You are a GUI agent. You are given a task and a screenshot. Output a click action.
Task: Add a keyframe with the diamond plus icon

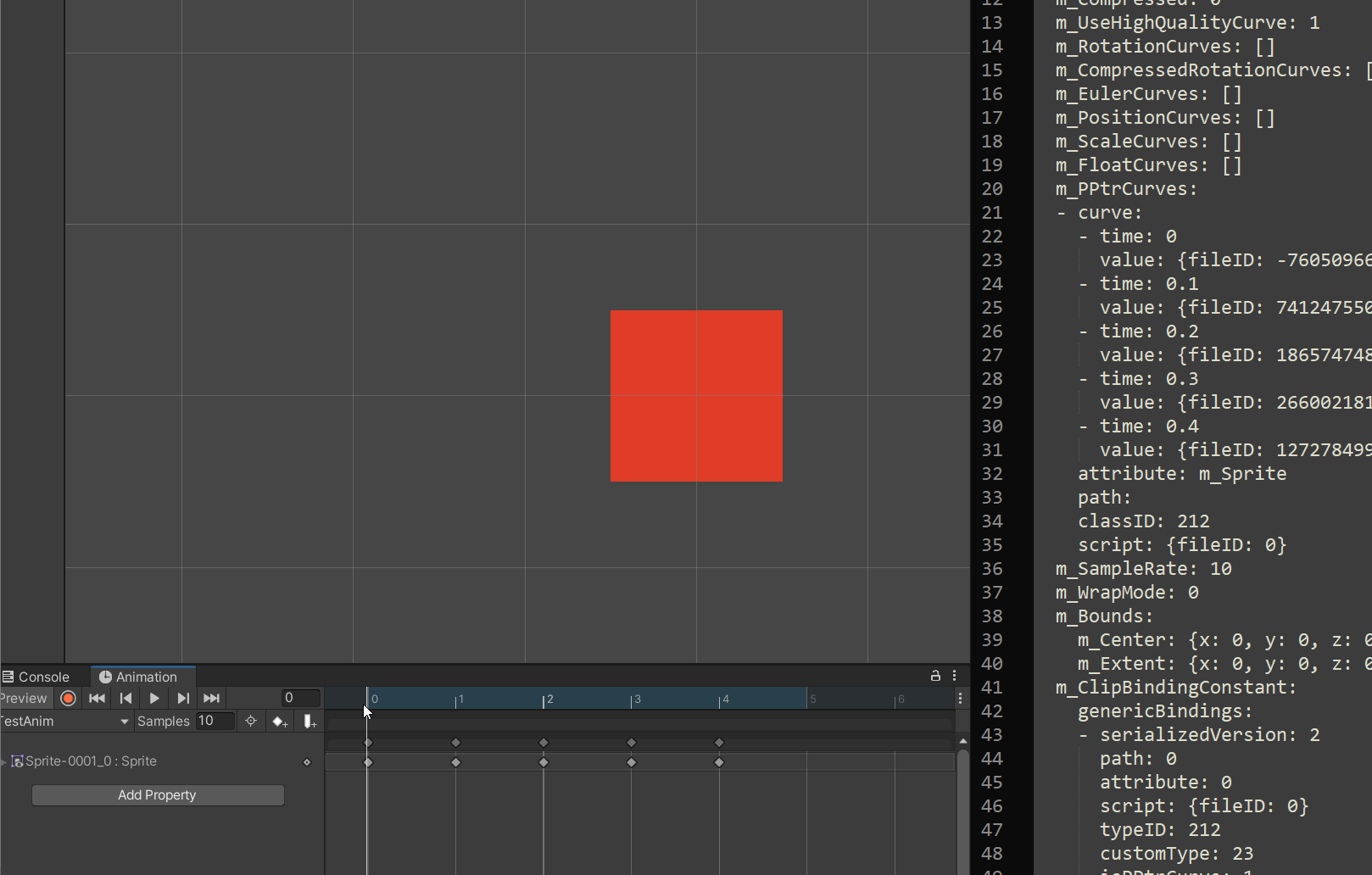click(x=280, y=721)
